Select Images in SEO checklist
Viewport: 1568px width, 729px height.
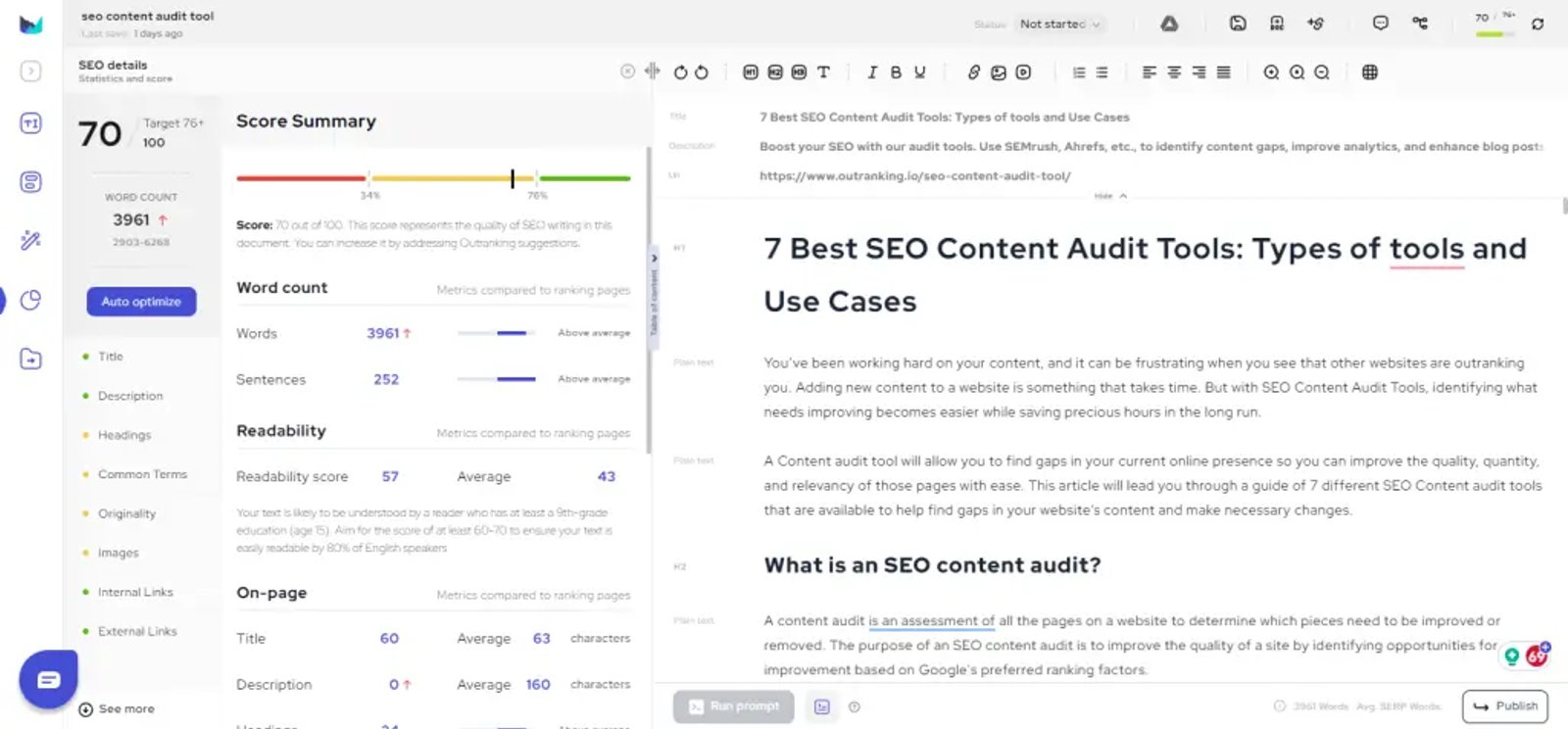pyautogui.click(x=118, y=553)
